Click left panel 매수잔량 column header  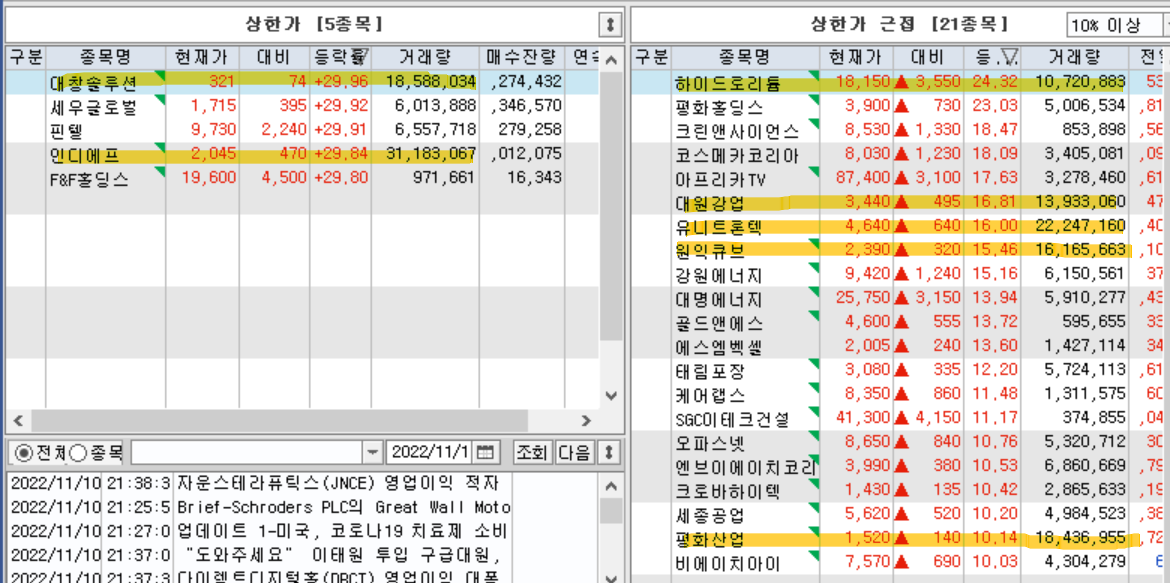coord(522,58)
